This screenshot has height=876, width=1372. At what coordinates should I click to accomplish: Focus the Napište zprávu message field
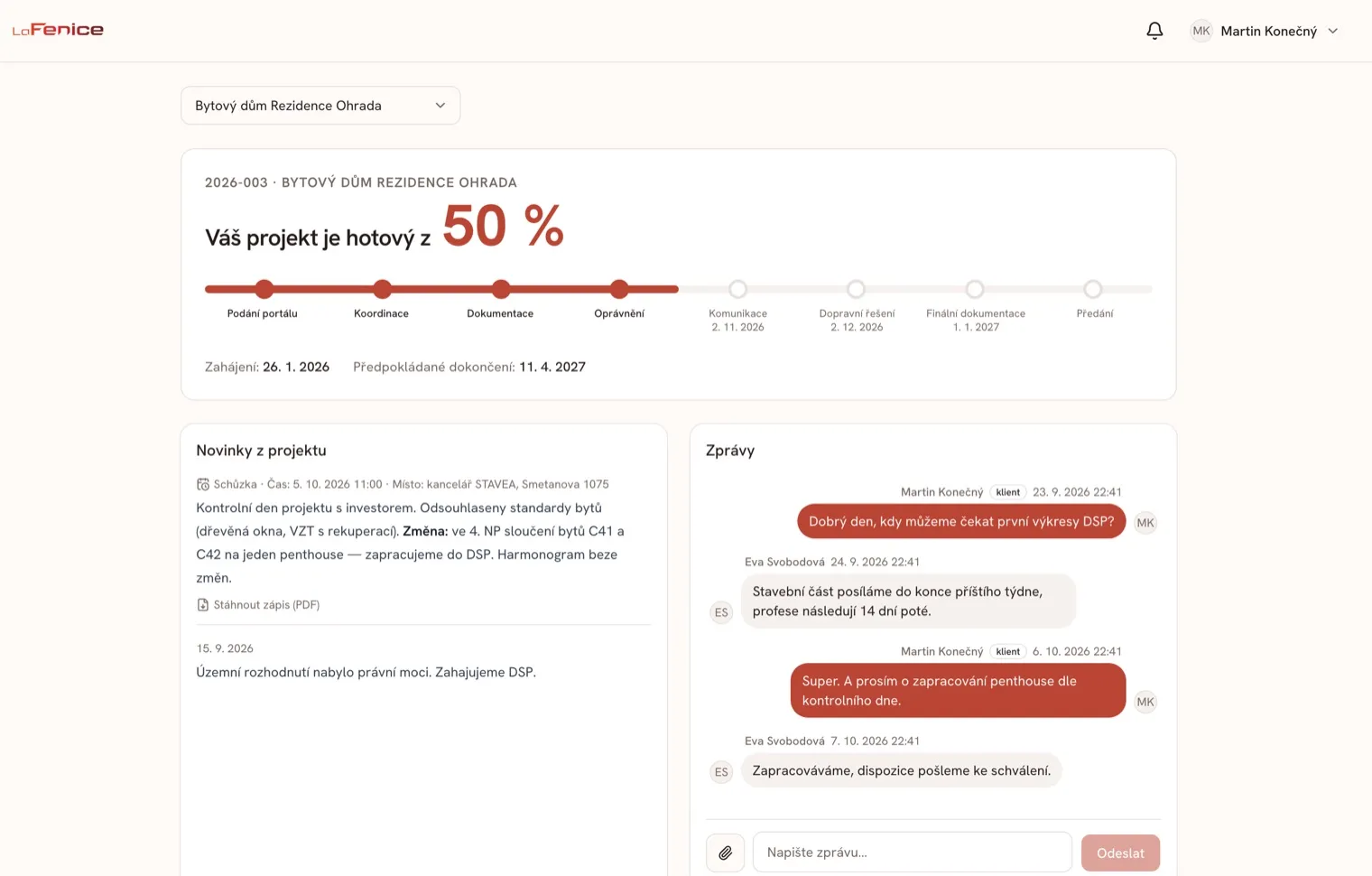[x=912, y=853]
